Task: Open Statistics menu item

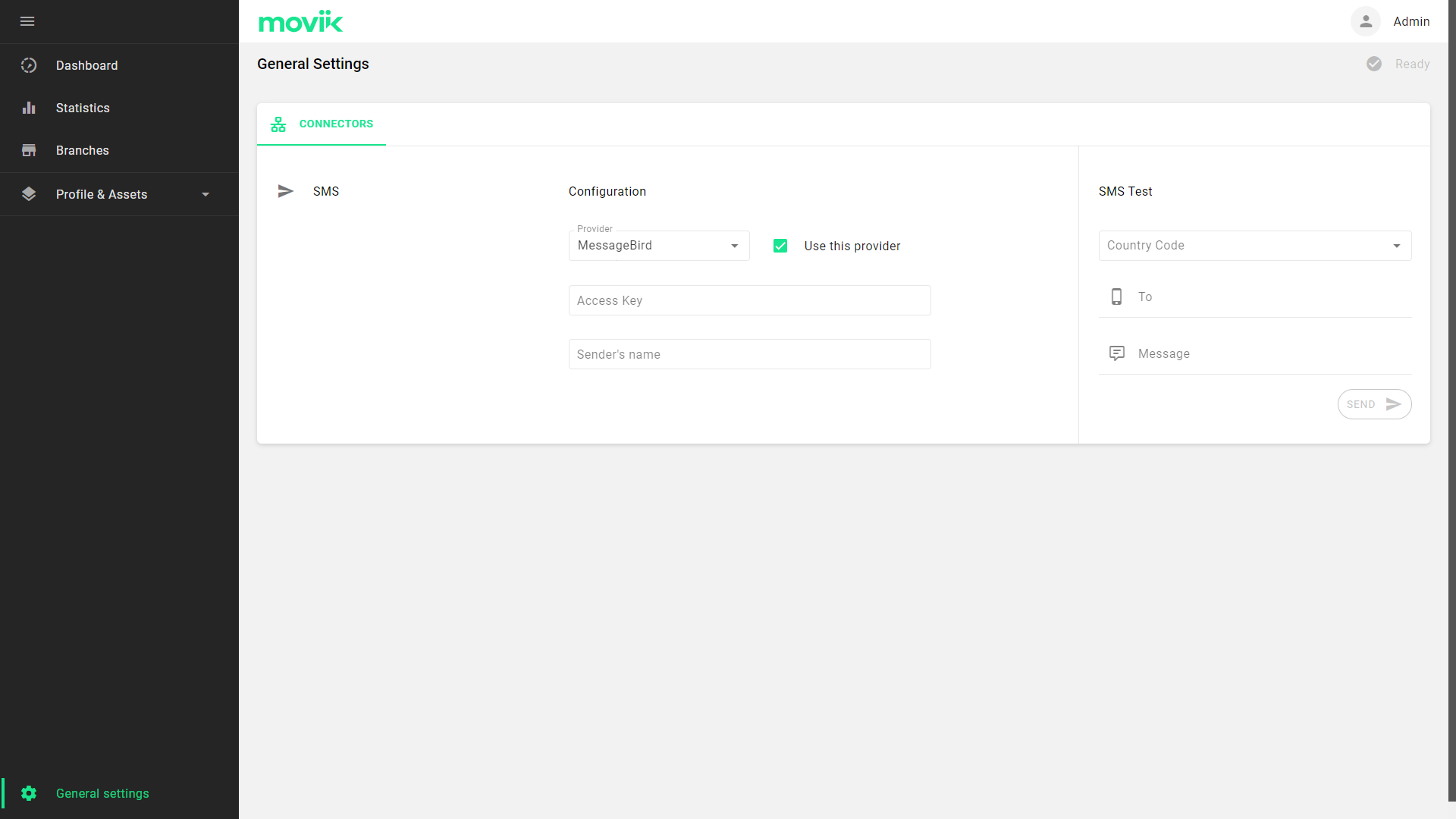Action: (x=119, y=108)
